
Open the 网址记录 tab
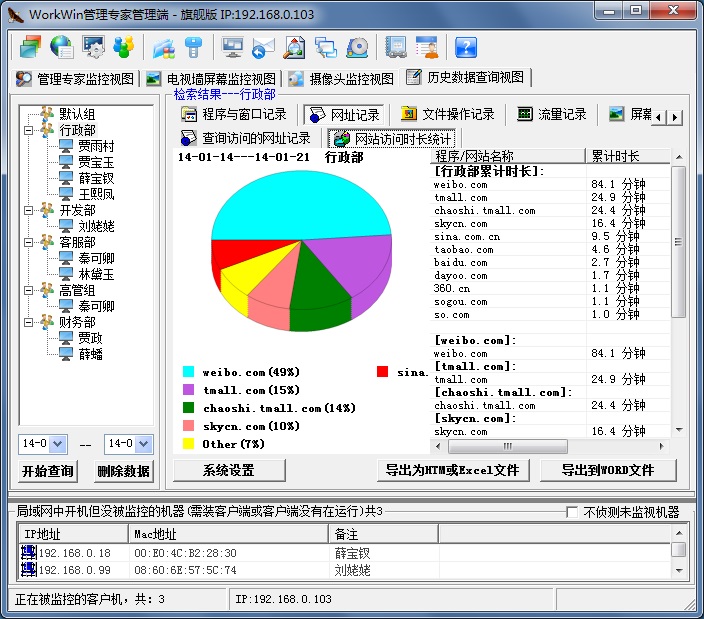344,114
